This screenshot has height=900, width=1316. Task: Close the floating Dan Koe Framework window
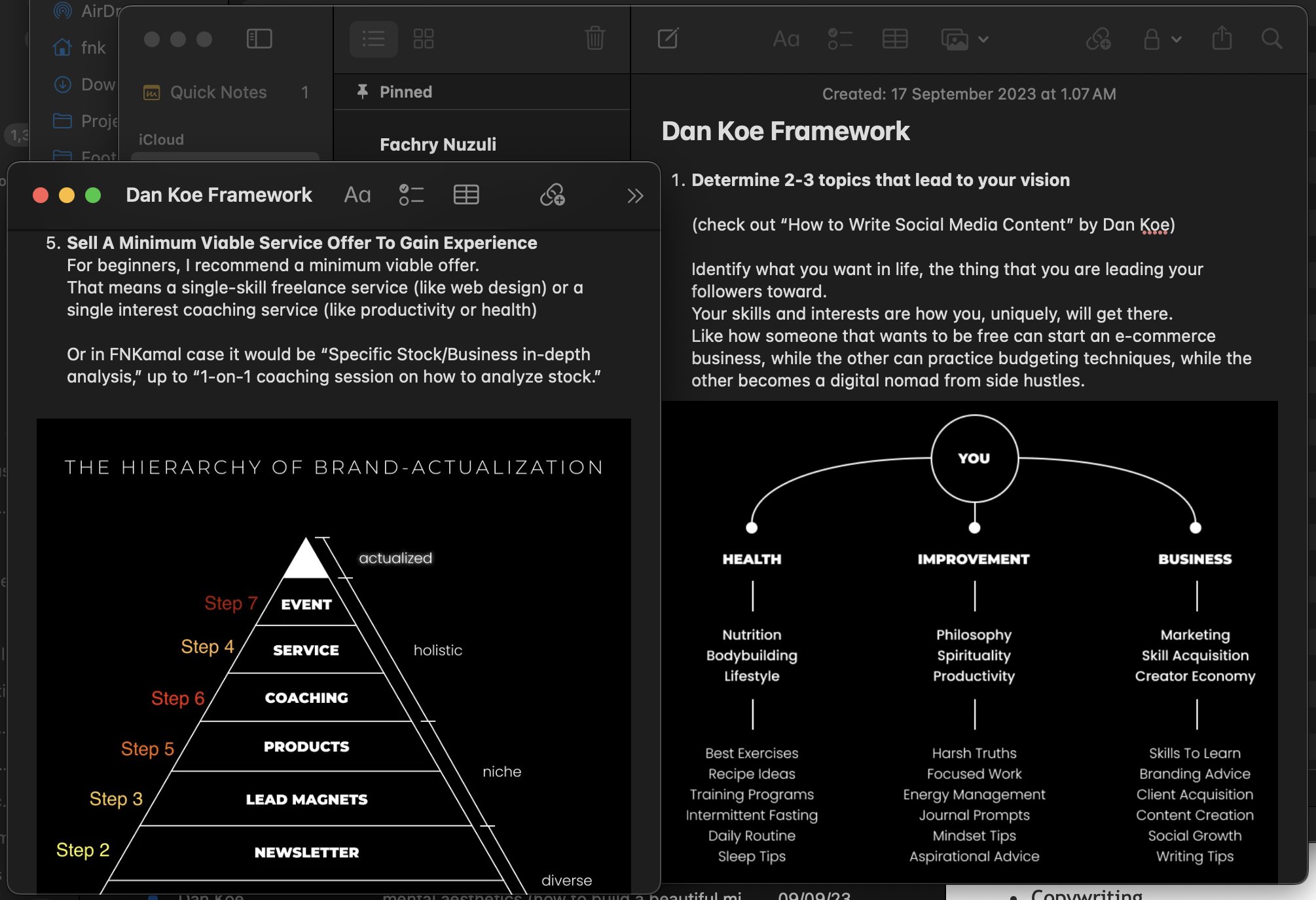41,195
